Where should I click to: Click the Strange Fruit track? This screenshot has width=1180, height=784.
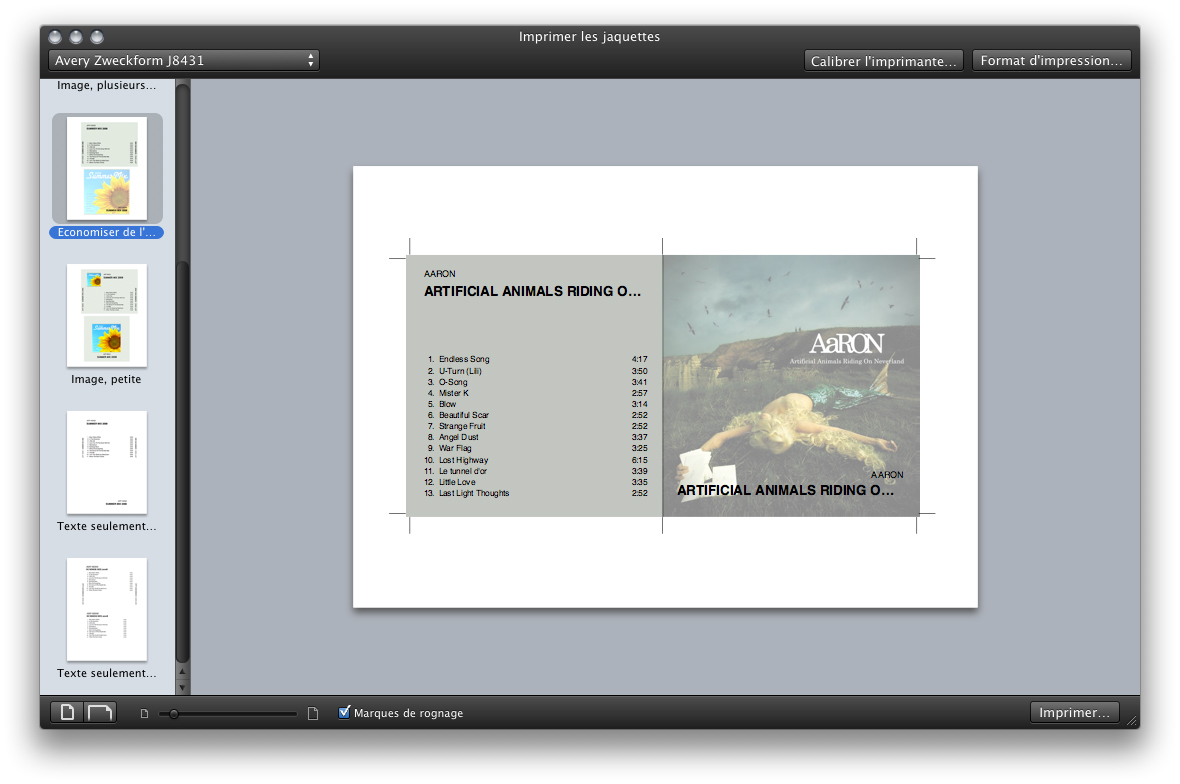462,426
